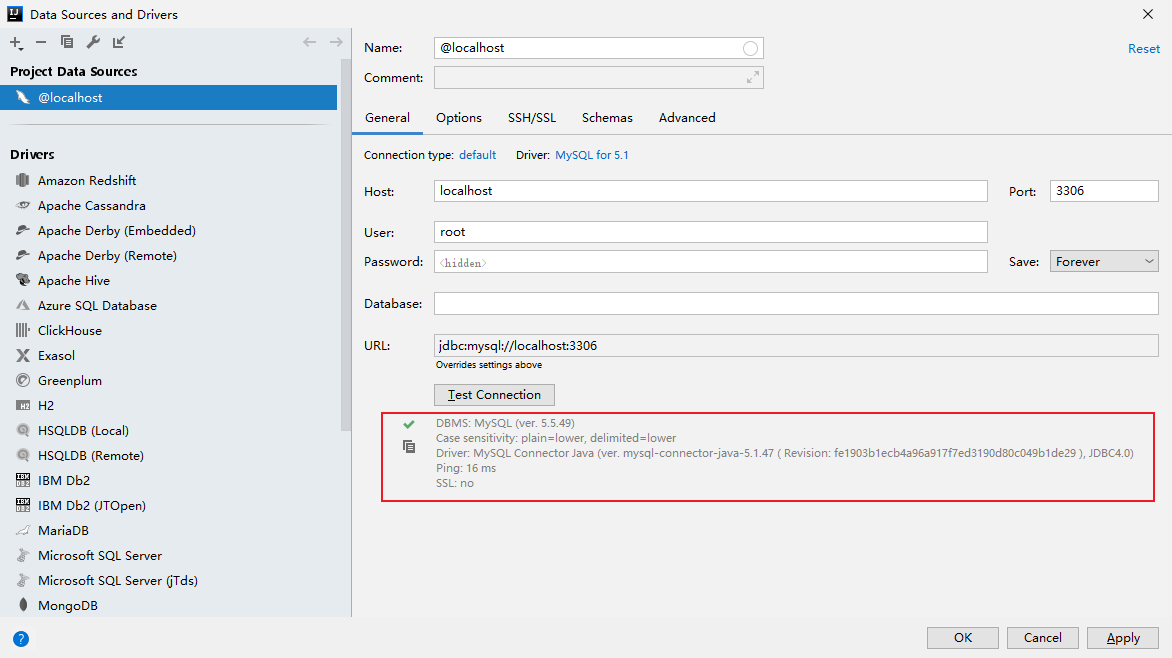Copy the connection test result to clipboard
Viewport: 1172px width, 658px height.
[x=409, y=446]
